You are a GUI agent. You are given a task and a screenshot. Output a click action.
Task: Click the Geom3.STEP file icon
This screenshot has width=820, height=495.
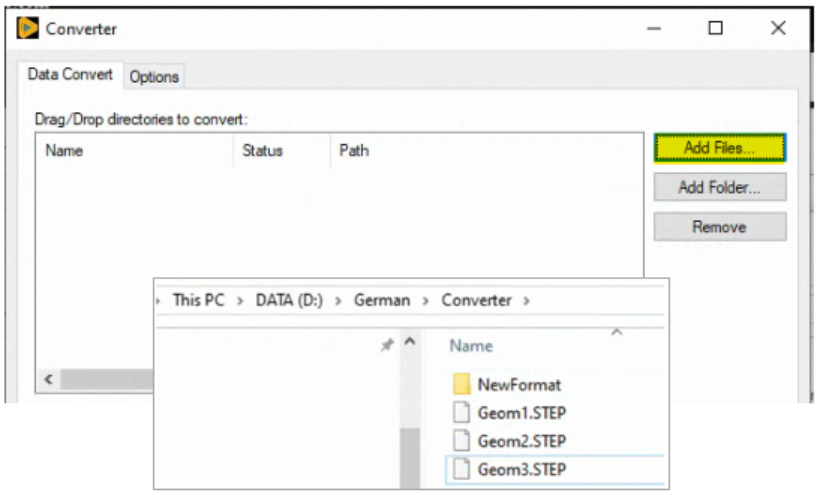461,468
